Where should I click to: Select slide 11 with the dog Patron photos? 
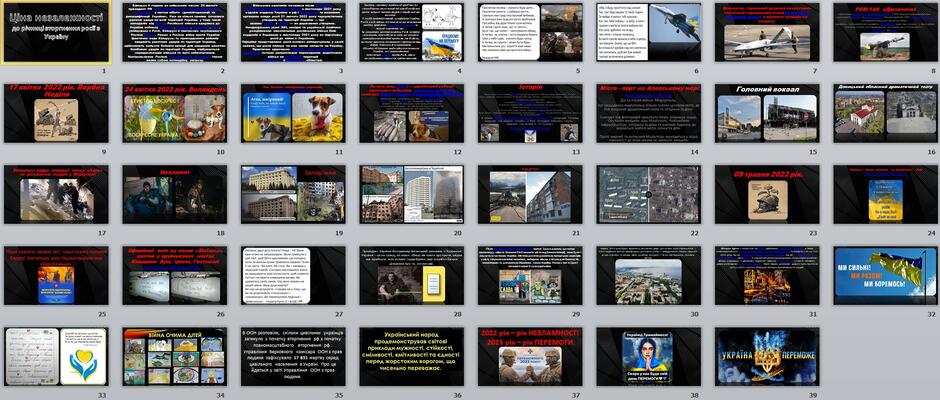293,113
